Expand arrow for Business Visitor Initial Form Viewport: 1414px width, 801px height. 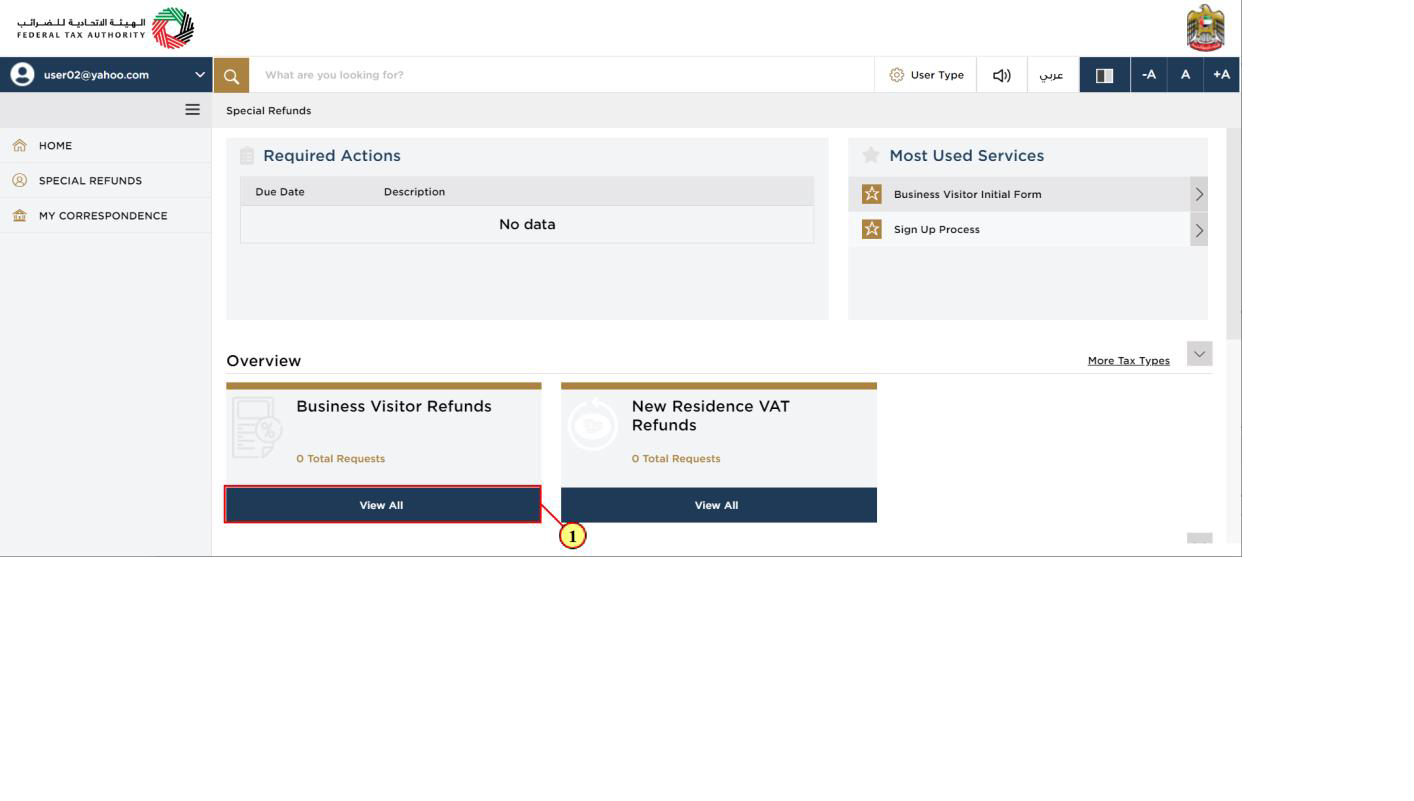click(x=1199, y=194)
